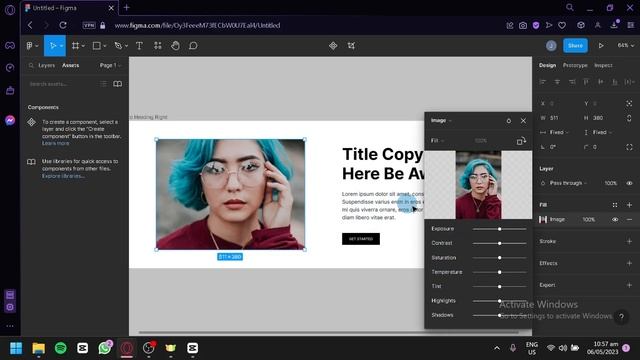Open the 64% zoom dropdown
Screen dimensions: 640x360
click(626, 46)
